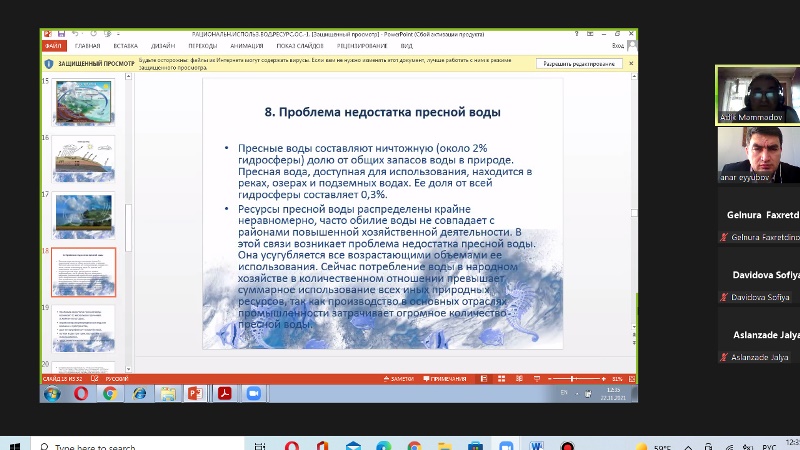Open the ВИД ribbon tab
Viewport: 800px width, 450px height.
coord(407,46)
